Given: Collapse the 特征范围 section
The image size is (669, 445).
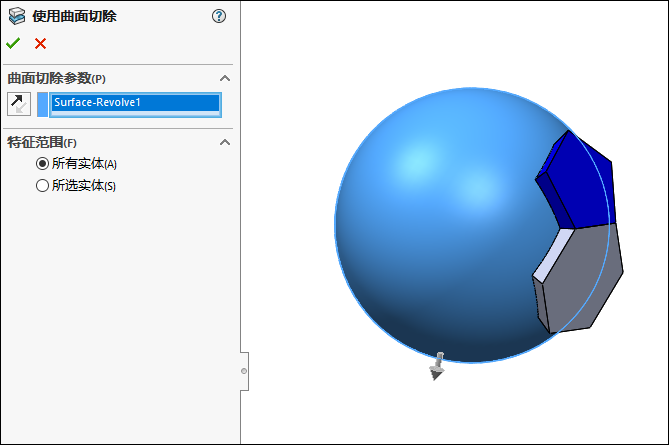Looking at the screenshot, I should point(225,142).
